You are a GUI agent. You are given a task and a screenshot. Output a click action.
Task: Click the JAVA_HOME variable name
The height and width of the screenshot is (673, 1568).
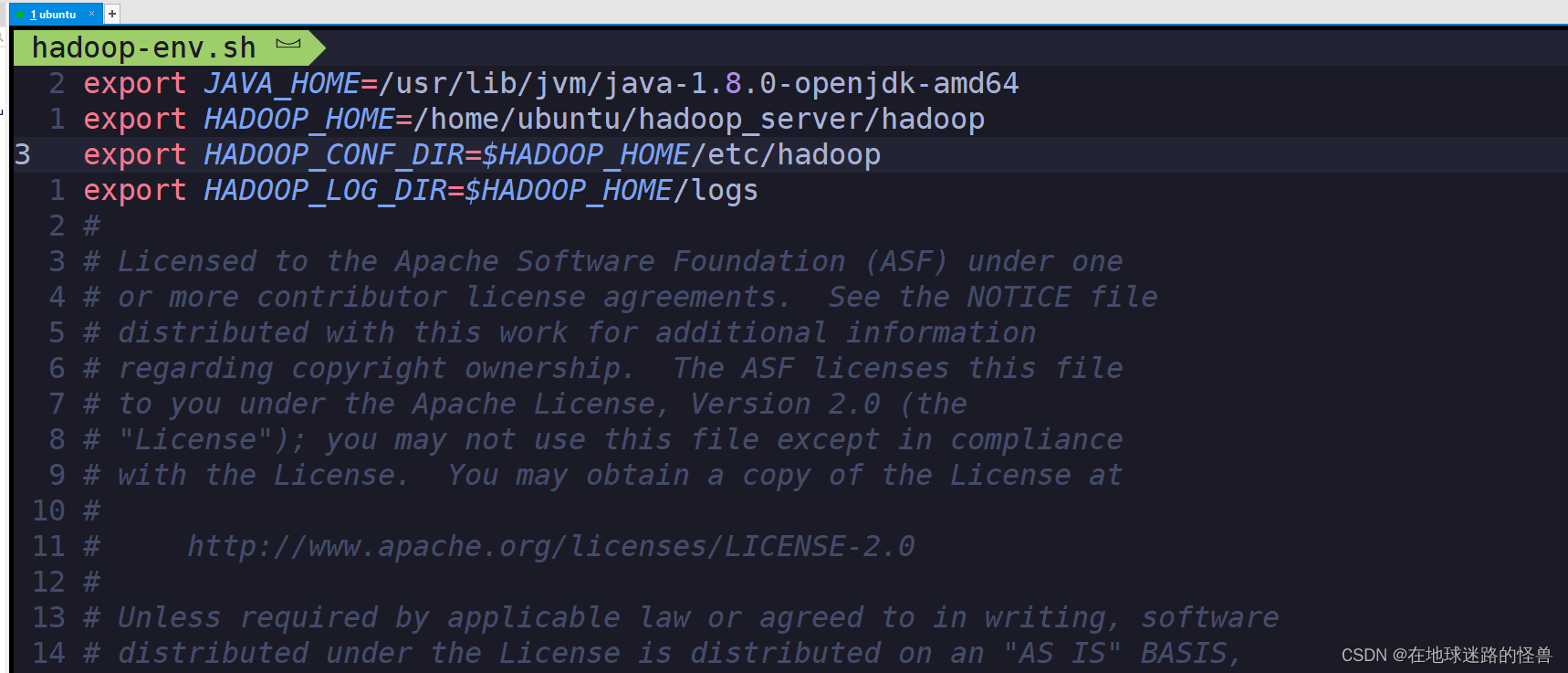[x=282, y=83]
